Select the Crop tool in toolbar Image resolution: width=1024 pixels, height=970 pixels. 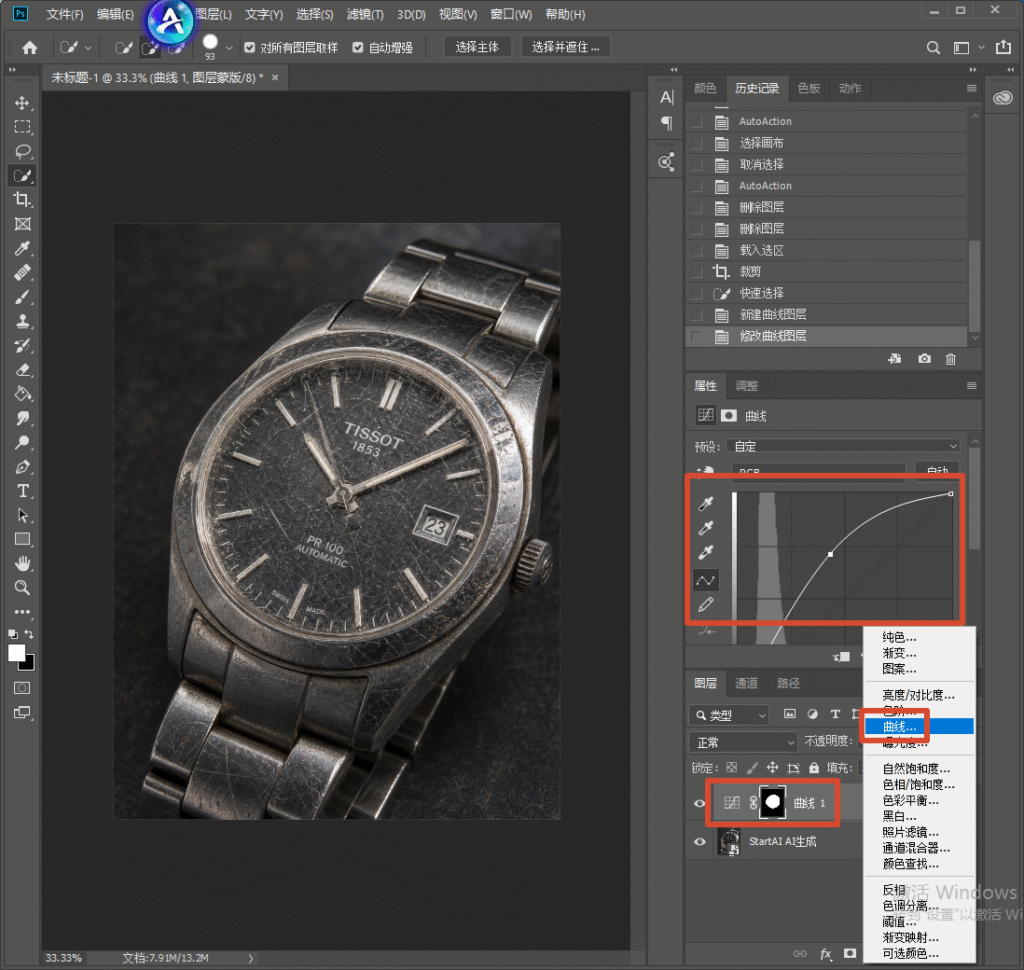click(22, 200)
